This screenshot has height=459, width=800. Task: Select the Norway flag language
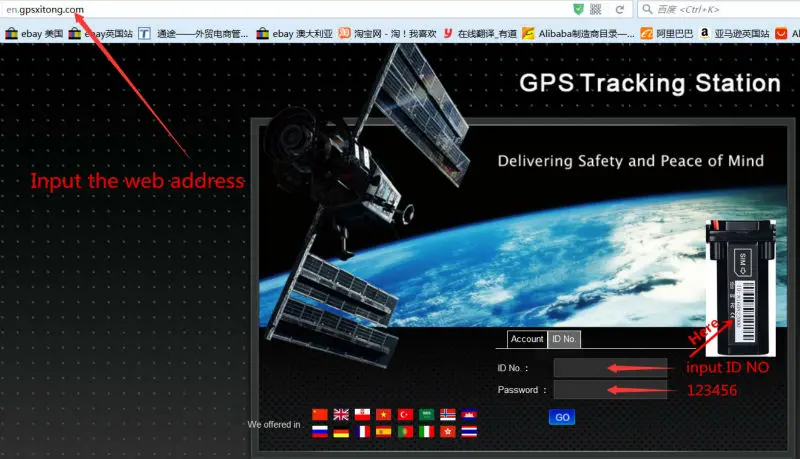tap(447, 414)
